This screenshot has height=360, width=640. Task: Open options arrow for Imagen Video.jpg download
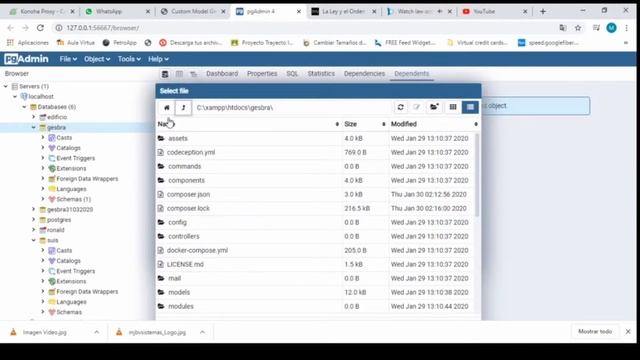click(96, 332)
